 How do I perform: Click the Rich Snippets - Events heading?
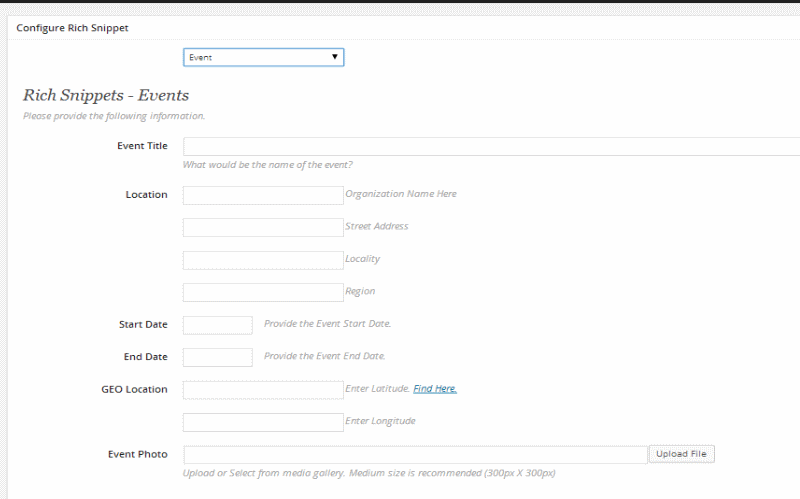click(x=106, y=95)
